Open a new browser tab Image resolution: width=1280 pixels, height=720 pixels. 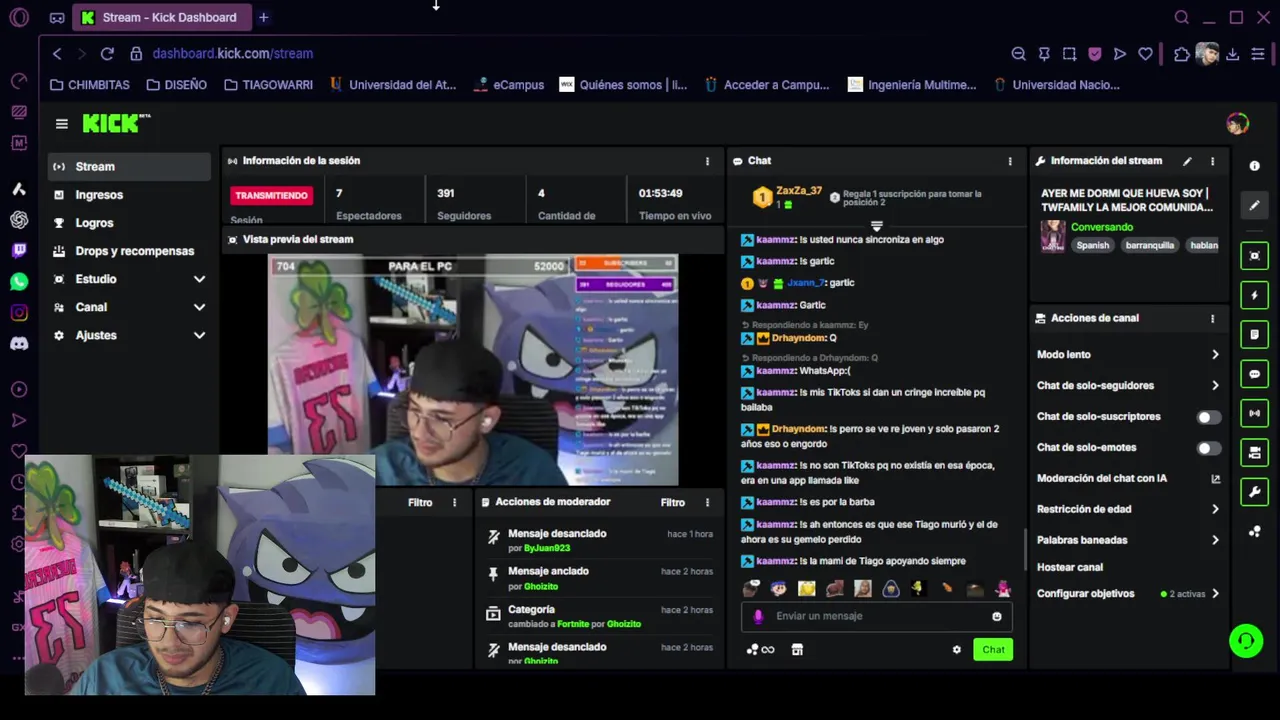coord(263,17)
